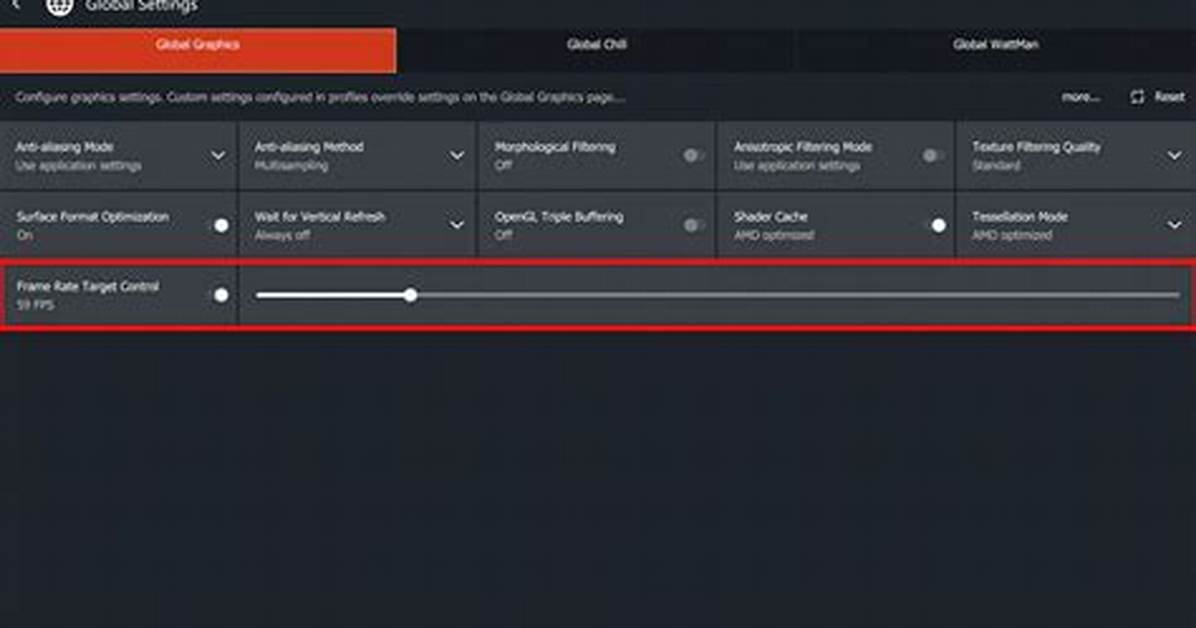The width and height of the screenshot is (1196, 628).
Task: Open the Global Chill tab
Action: pyautogui.click(x=596, y=50)
